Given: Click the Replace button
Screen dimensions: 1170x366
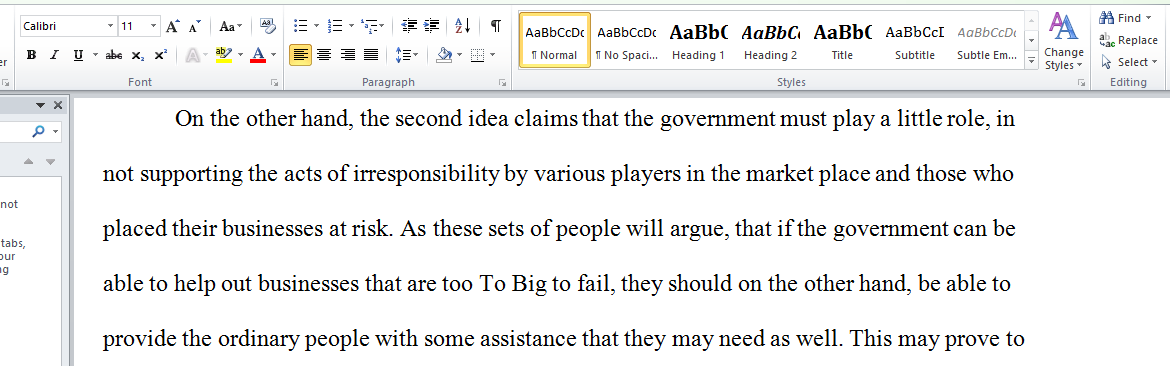Looking at the screenshot, I should pyautogui.click(x=1129, y=40).
